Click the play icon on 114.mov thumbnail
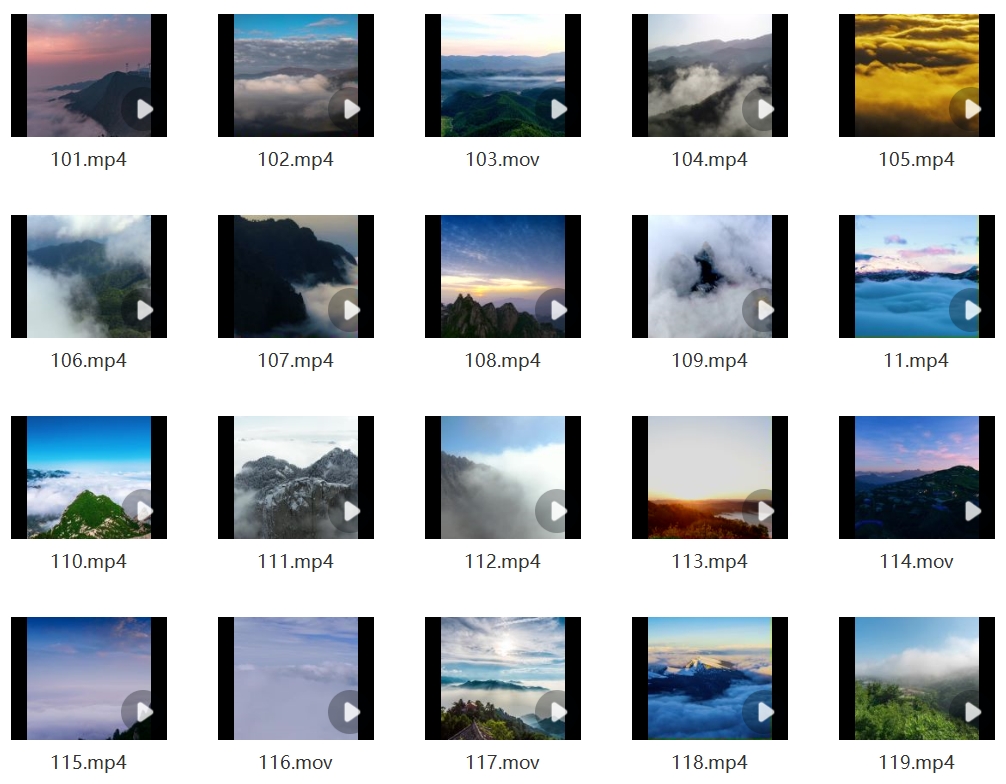The height and width of the screenshot is (784, 1006). click(971, 511)
